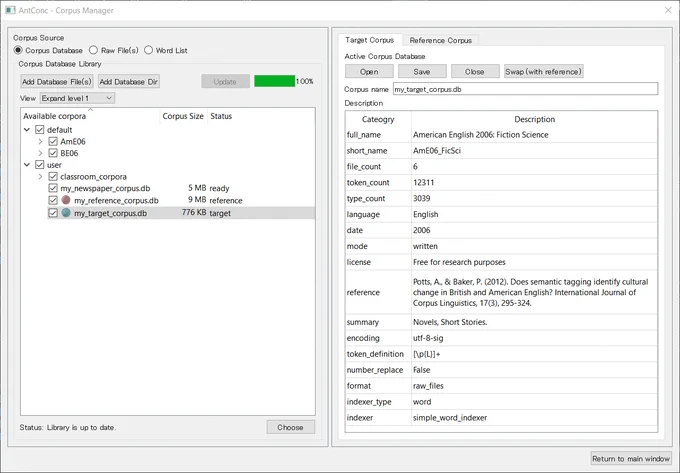Image resolution: width=680 pixels, height=473 pixels.
Task: Collapse the default tree node
Action: click(27, 130)
